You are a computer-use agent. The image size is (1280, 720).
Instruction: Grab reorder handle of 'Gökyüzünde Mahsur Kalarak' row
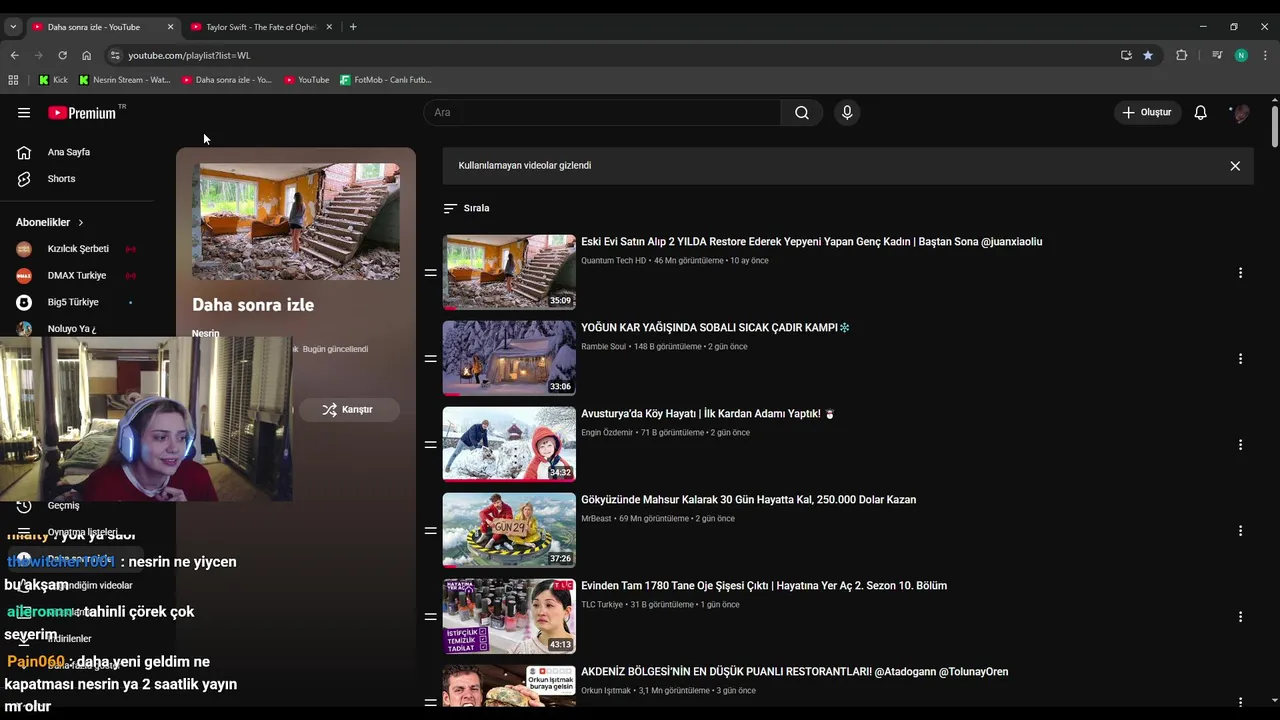click(x=431, y=531)
